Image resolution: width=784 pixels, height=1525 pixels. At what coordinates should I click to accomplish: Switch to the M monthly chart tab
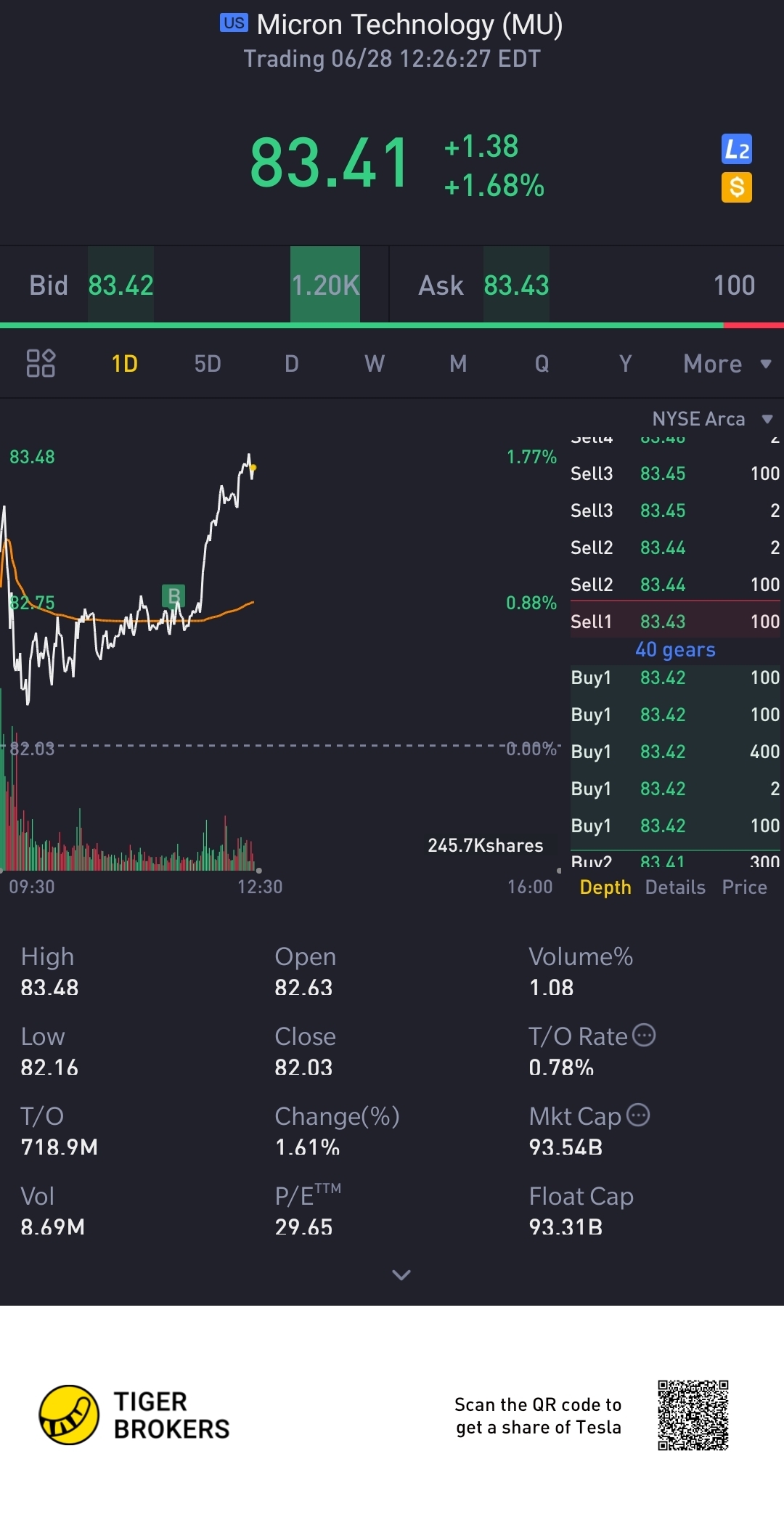point(458,363)
